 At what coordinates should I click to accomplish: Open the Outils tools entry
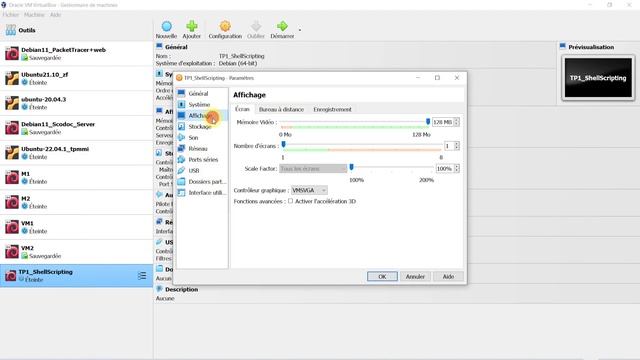point(20,30)
